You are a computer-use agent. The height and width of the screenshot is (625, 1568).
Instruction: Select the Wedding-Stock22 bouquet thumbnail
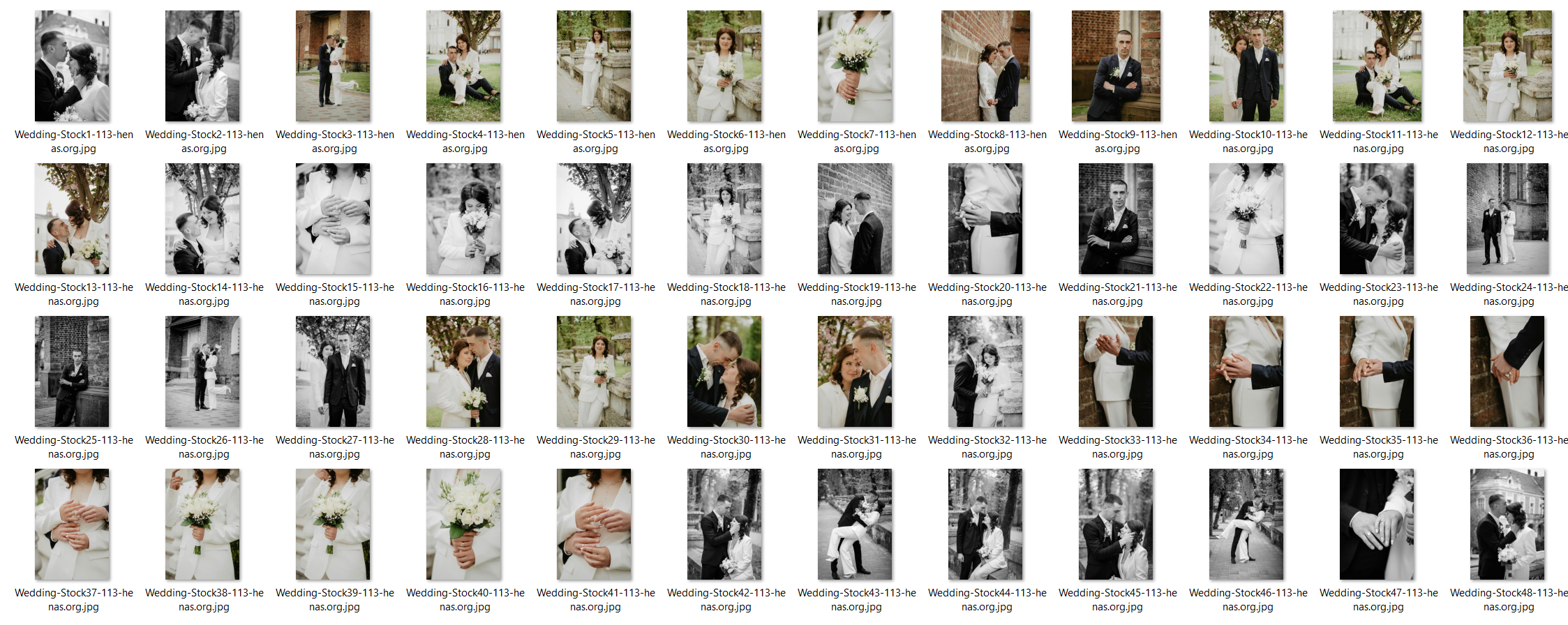[x=1247, y=218]
